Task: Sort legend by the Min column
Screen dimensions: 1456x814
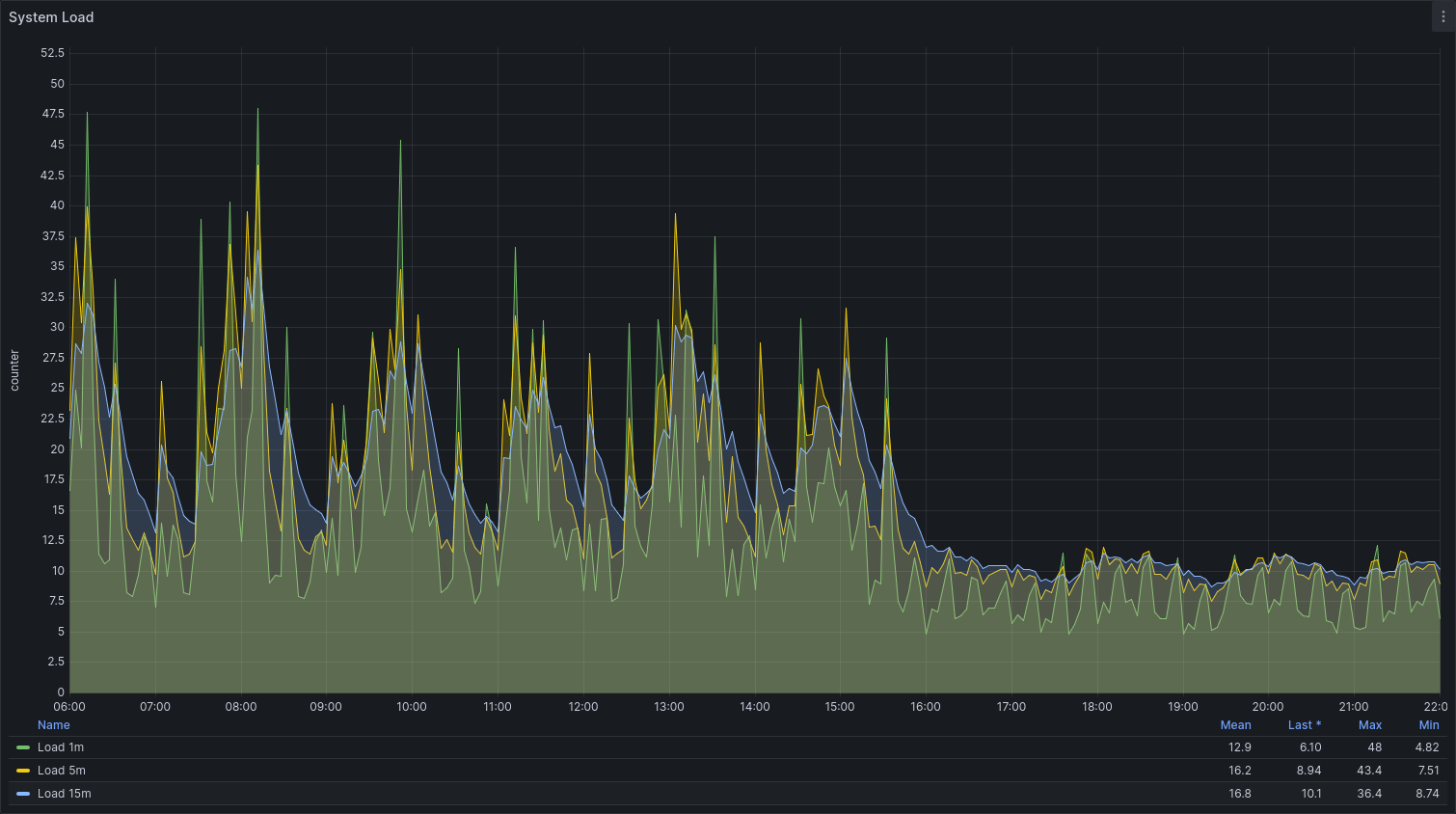Action: (x=1429, y=725)
